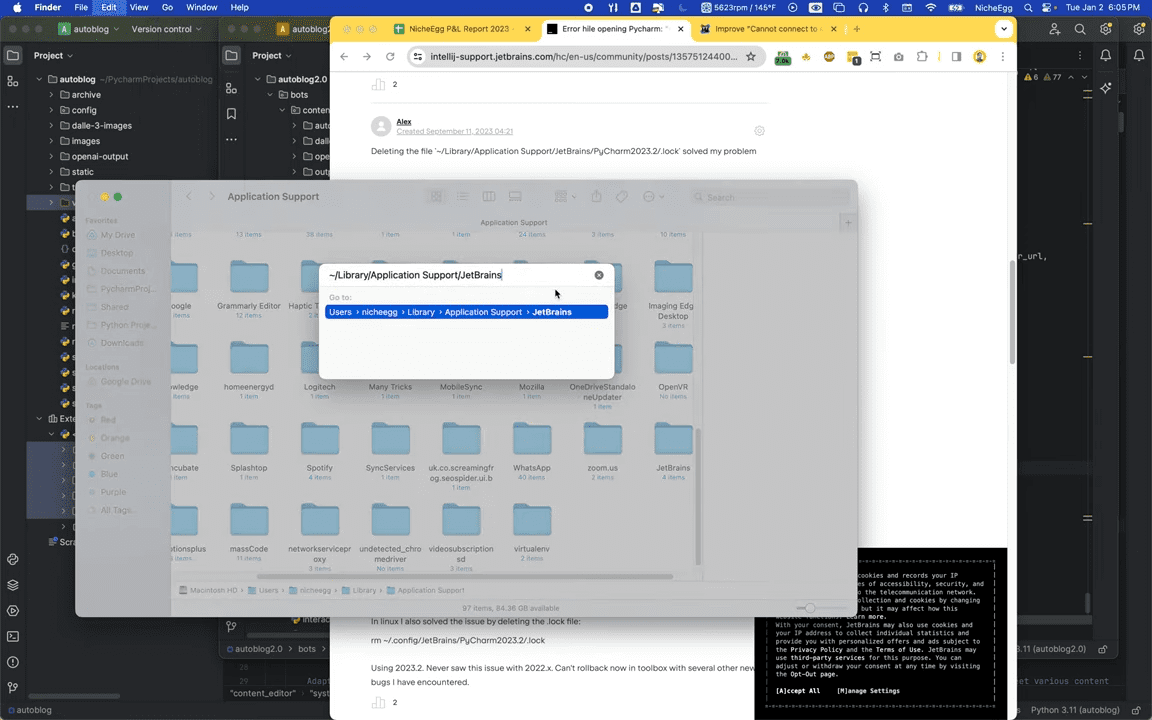Switch to the NicheEgg P&L Report 2023 tab
This screenshot has height=720, width=1152.
point(459,28)
